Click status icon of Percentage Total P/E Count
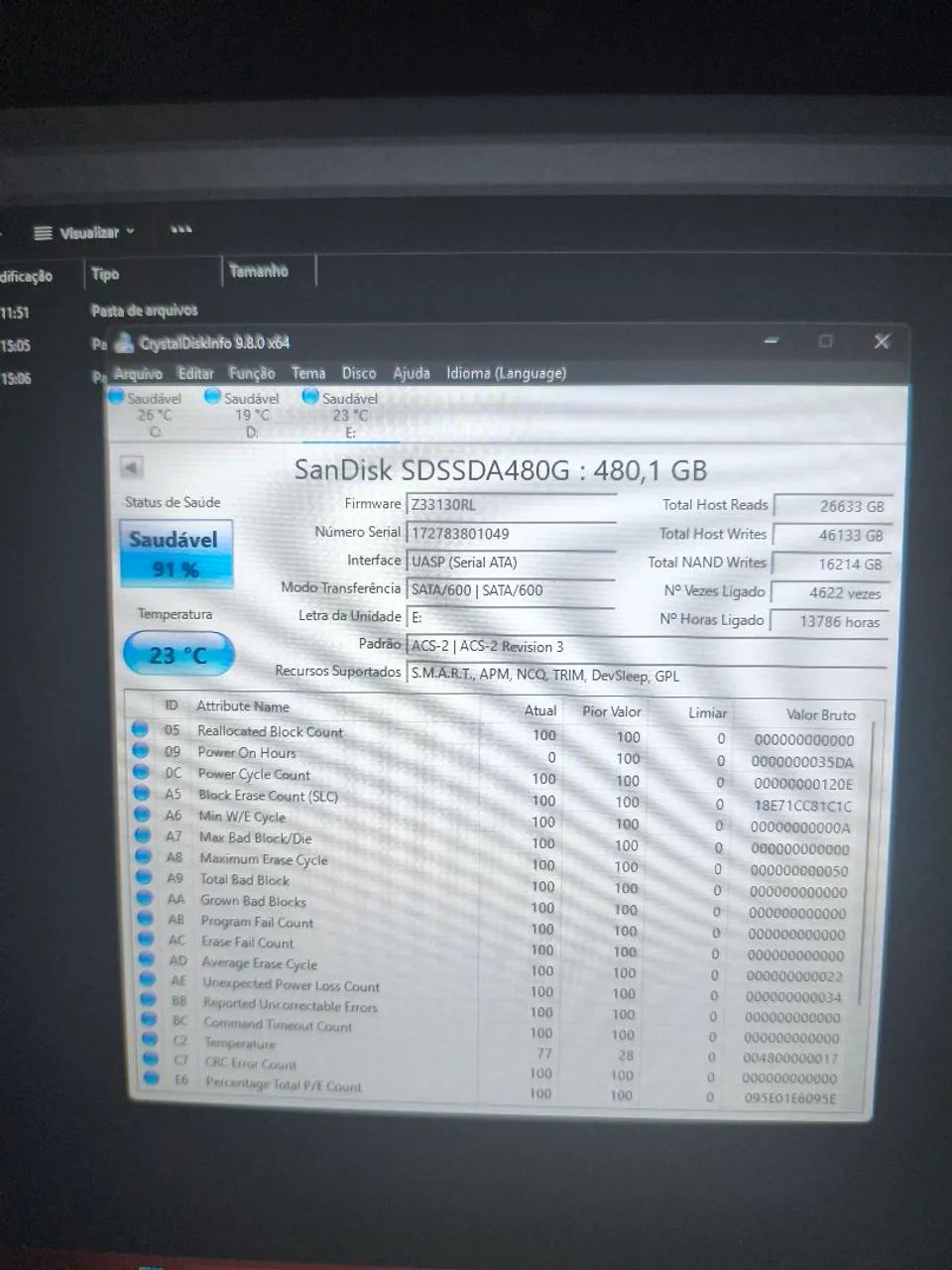Viewport: 952px width, 1270px height. click(x=153, y=1078)
